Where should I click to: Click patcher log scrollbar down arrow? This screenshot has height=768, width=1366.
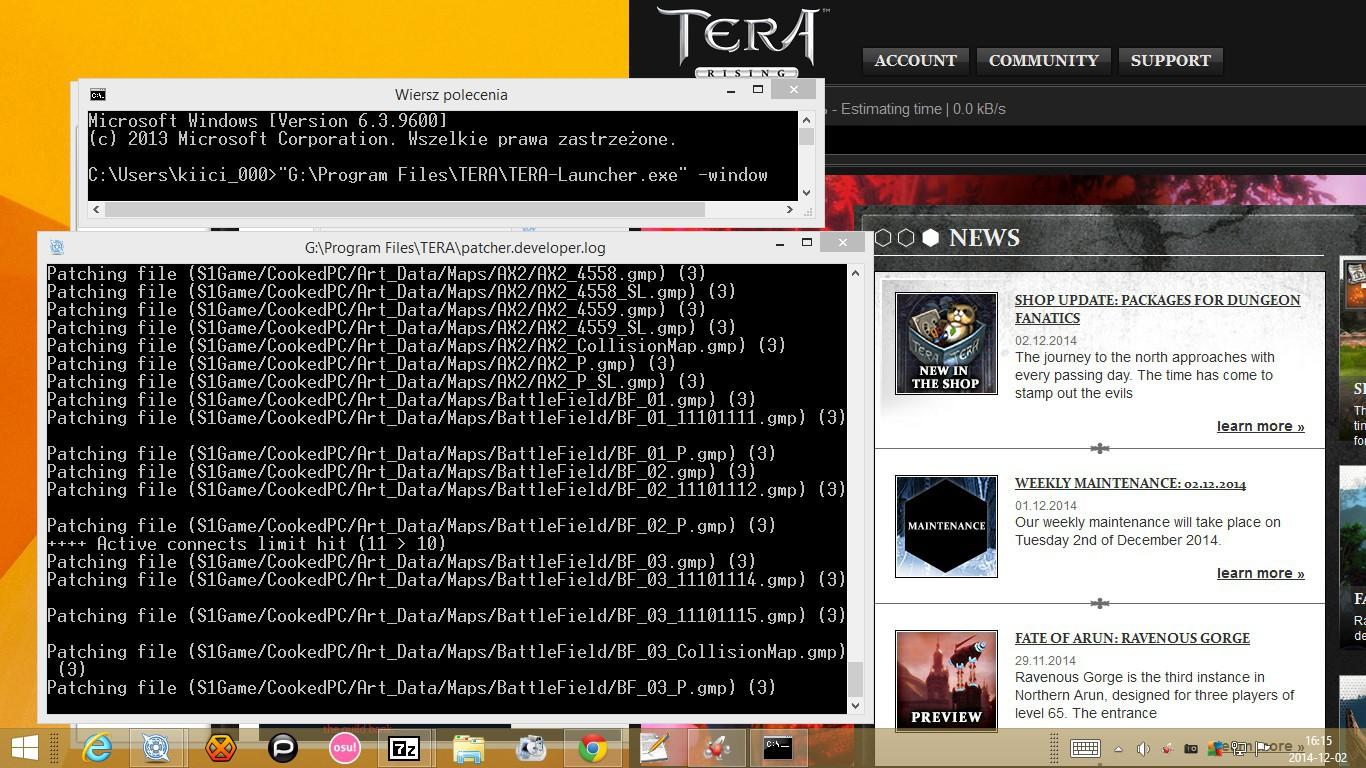pyautogui.click(x=855, y=706)
